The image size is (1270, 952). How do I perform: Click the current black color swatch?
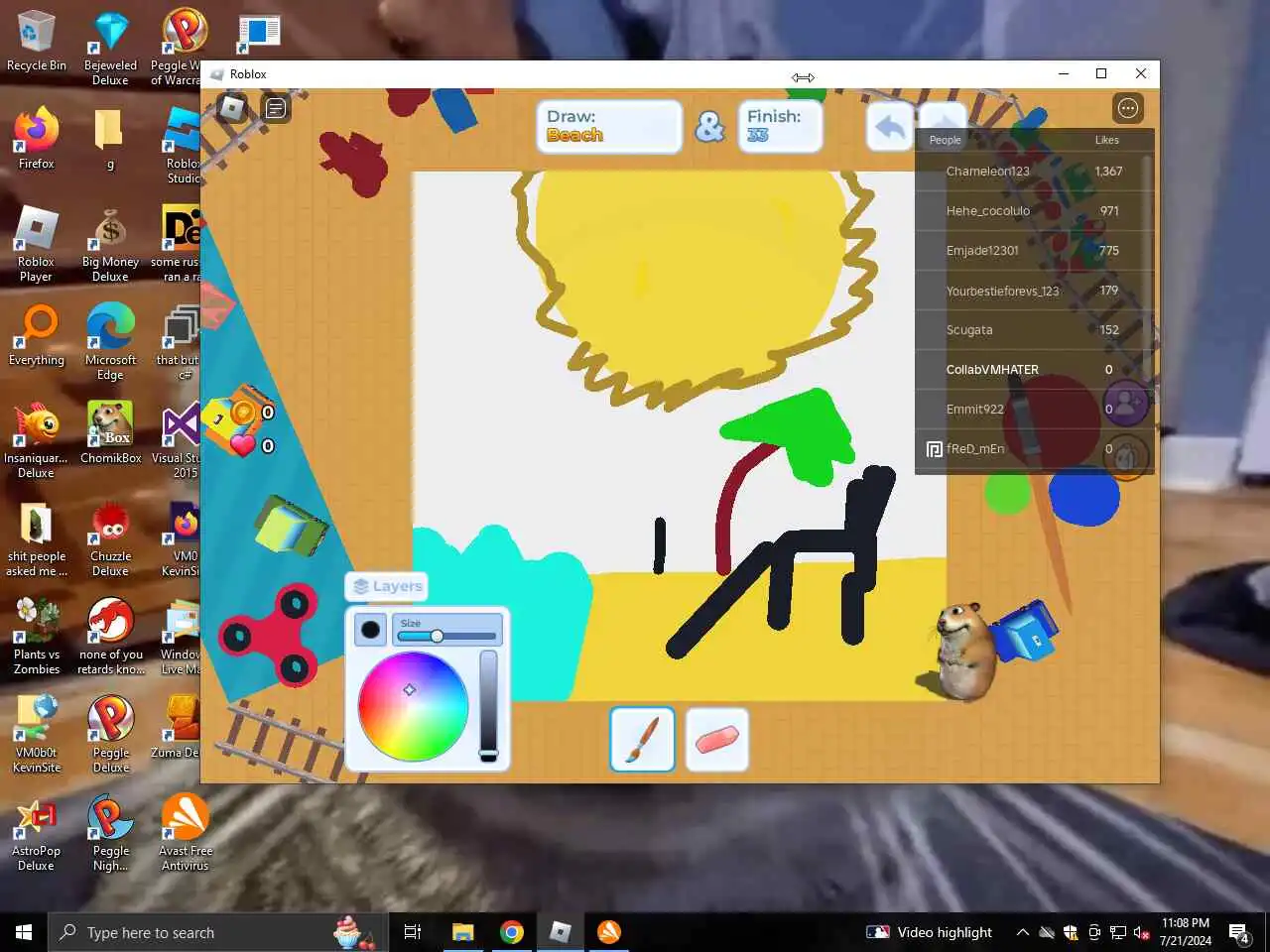(370, 630)
